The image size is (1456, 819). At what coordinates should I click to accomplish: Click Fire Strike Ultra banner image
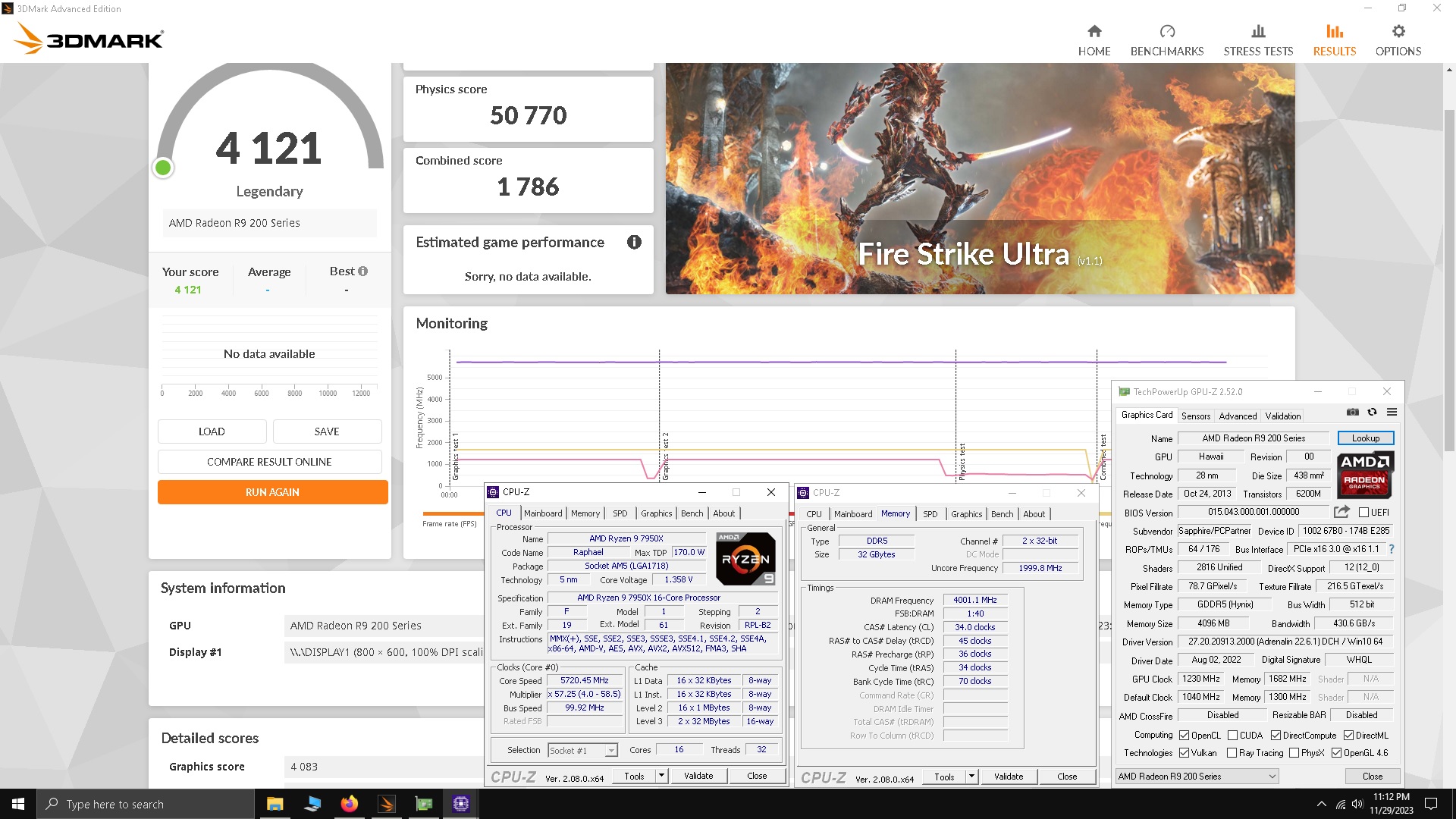(980, 178)
